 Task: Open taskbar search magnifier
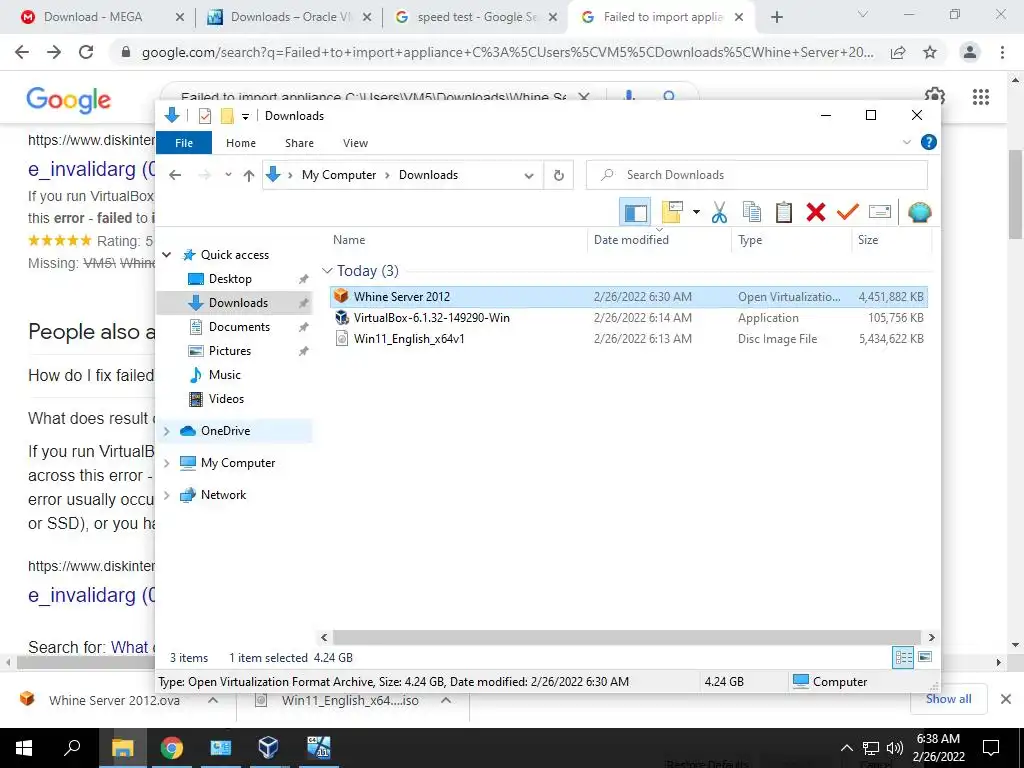tap(72, 747)
